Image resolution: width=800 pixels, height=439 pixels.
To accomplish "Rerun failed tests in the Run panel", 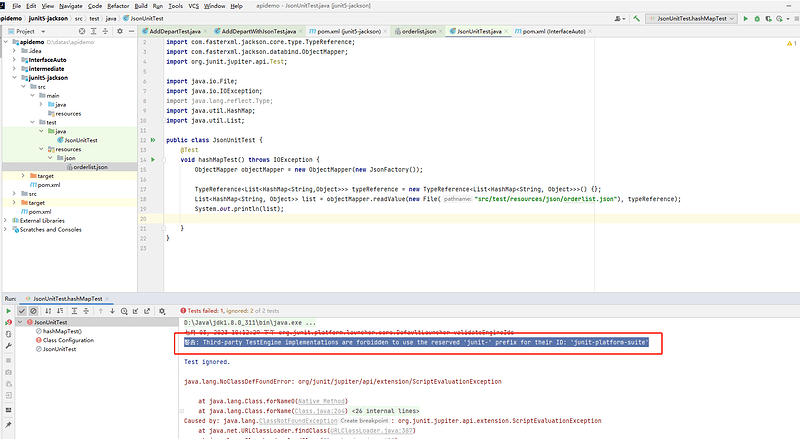I will coord(8,323).
